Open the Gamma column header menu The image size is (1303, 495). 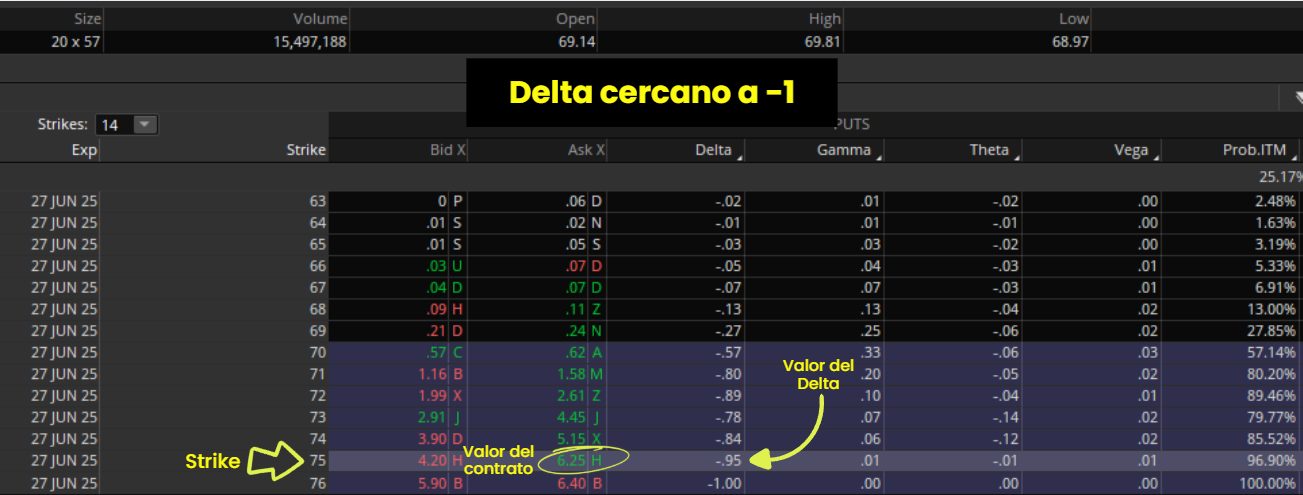pyautogui.click(x=878, y=157)
